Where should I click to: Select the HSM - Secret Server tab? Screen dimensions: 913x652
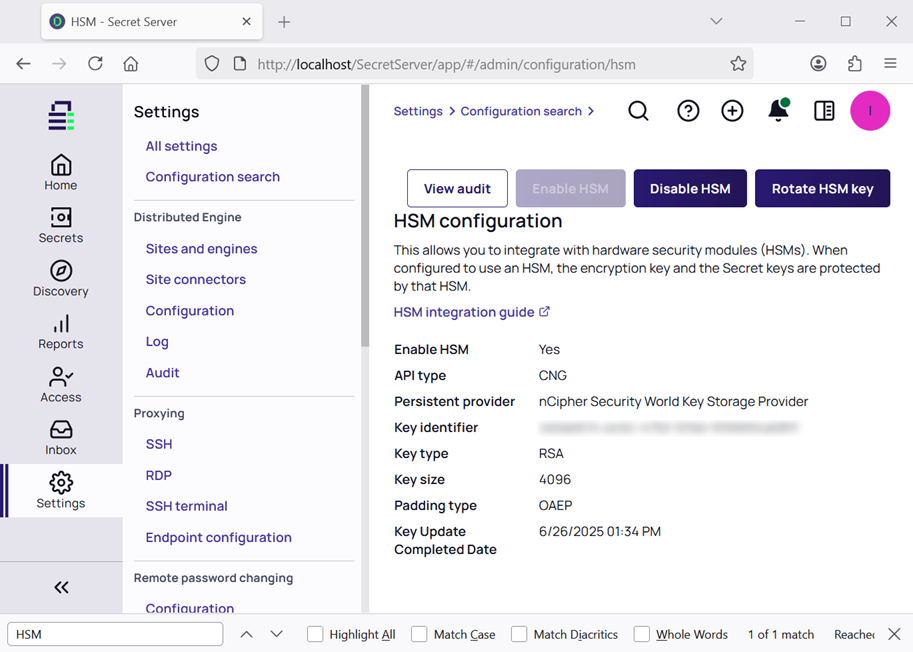click(151, 22)
